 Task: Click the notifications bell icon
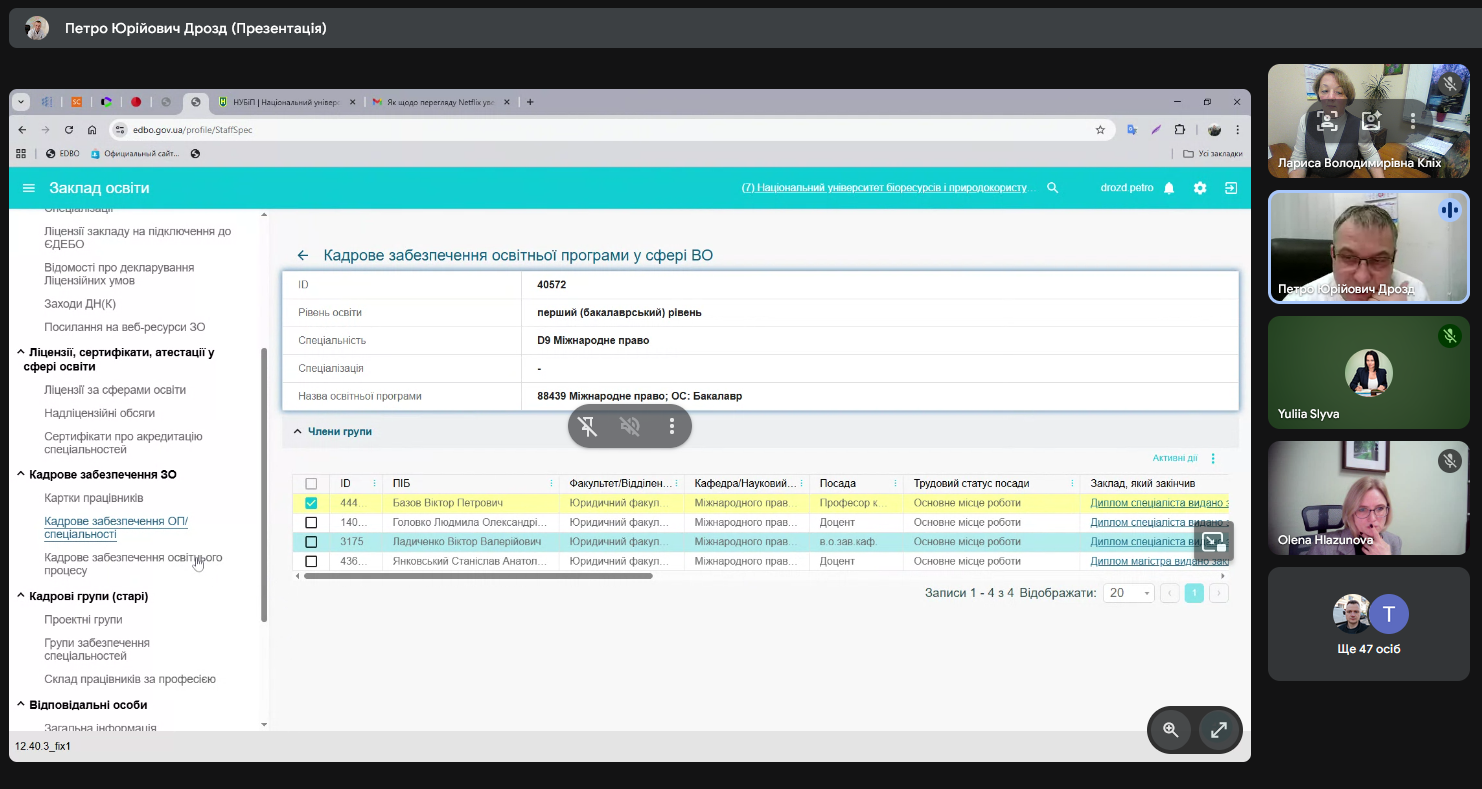[1169, 188]
